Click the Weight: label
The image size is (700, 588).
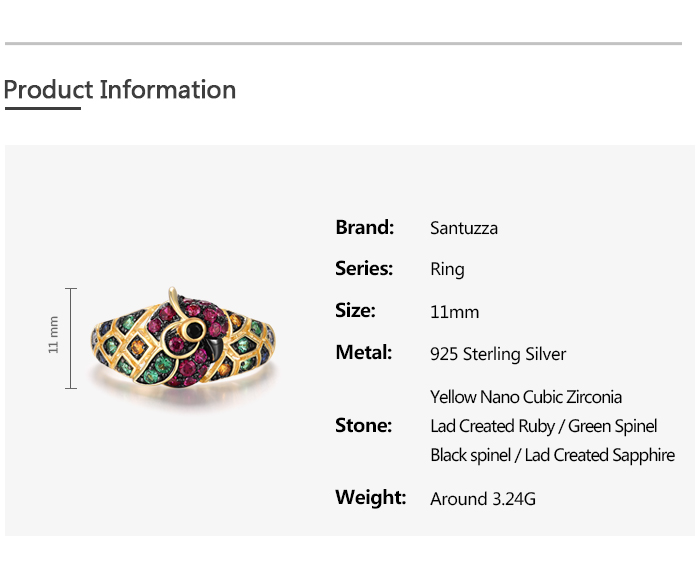[x=370, y=497]
